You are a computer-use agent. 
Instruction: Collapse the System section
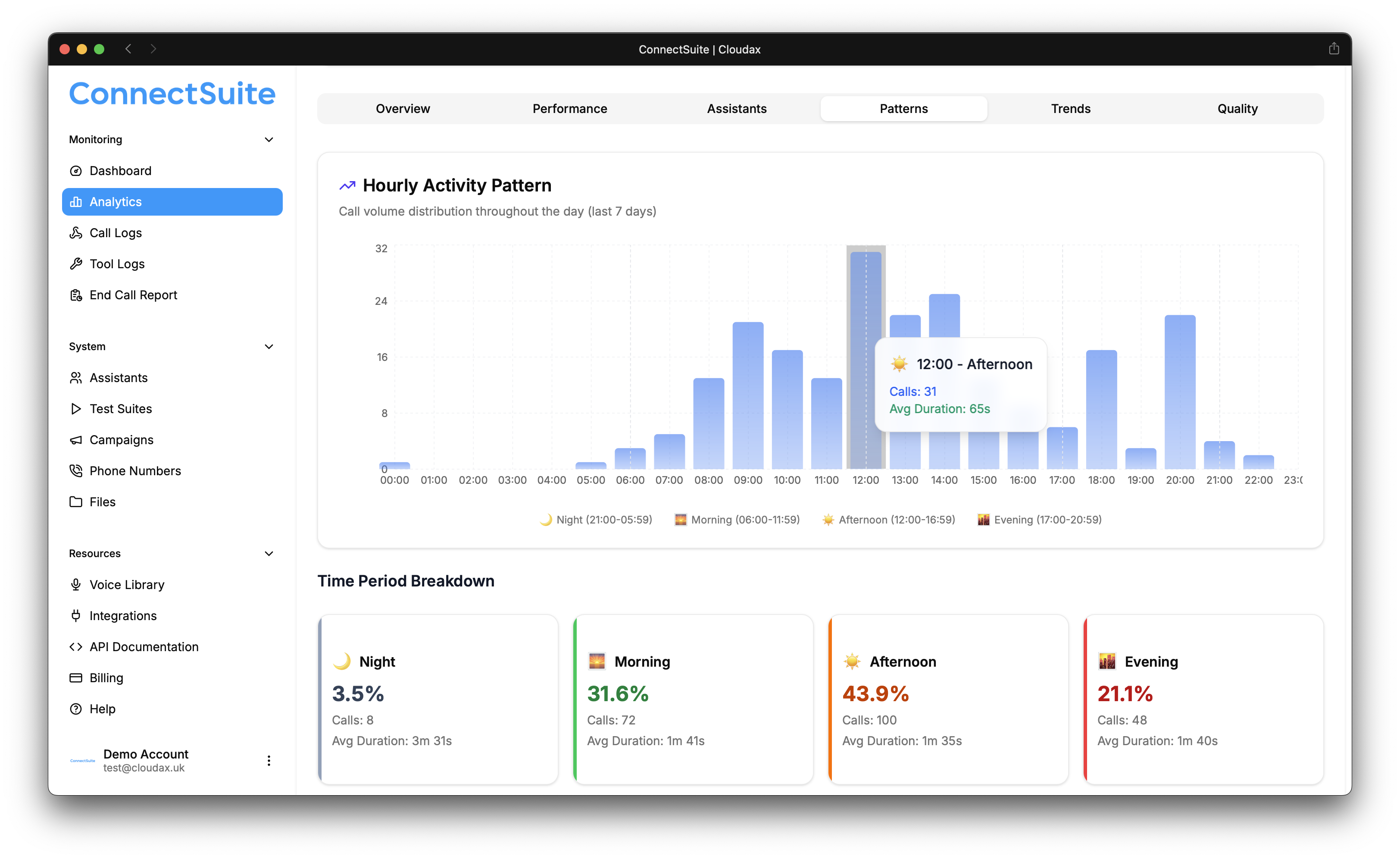269,346
